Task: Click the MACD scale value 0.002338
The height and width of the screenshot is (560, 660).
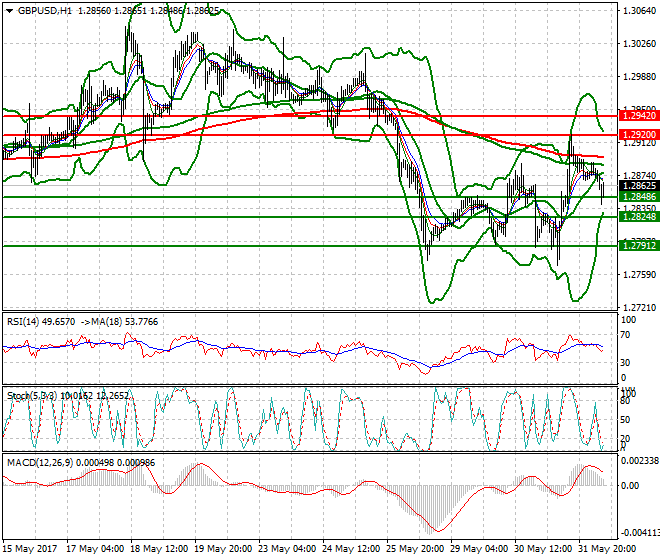Action: pos(640,461)
